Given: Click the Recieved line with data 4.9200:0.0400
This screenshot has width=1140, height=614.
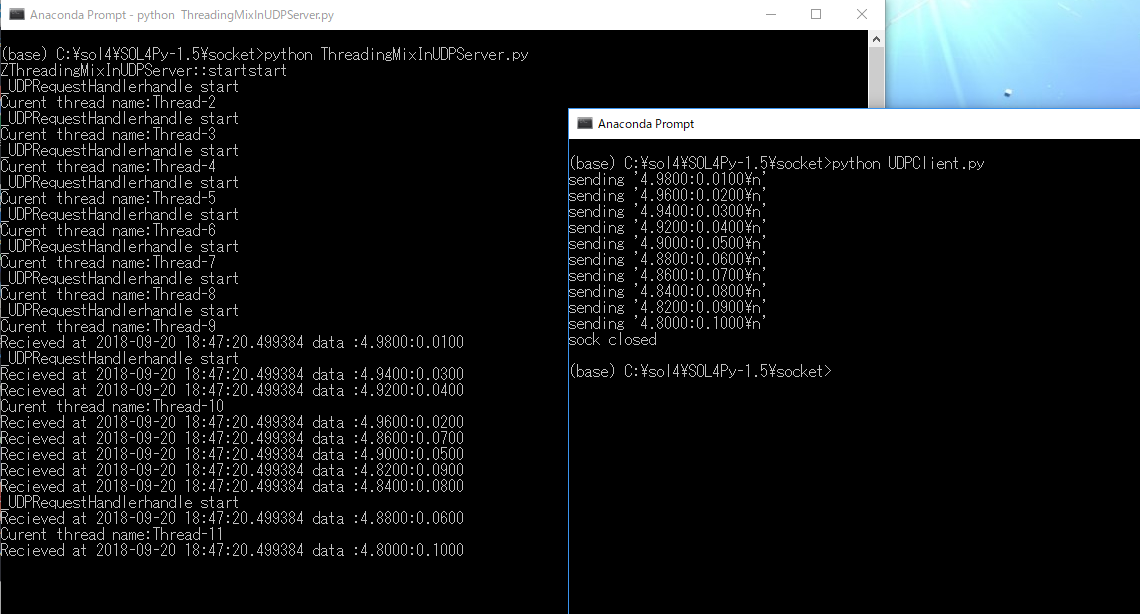Looking at the screenshot, I should click(x=232, y=390).
